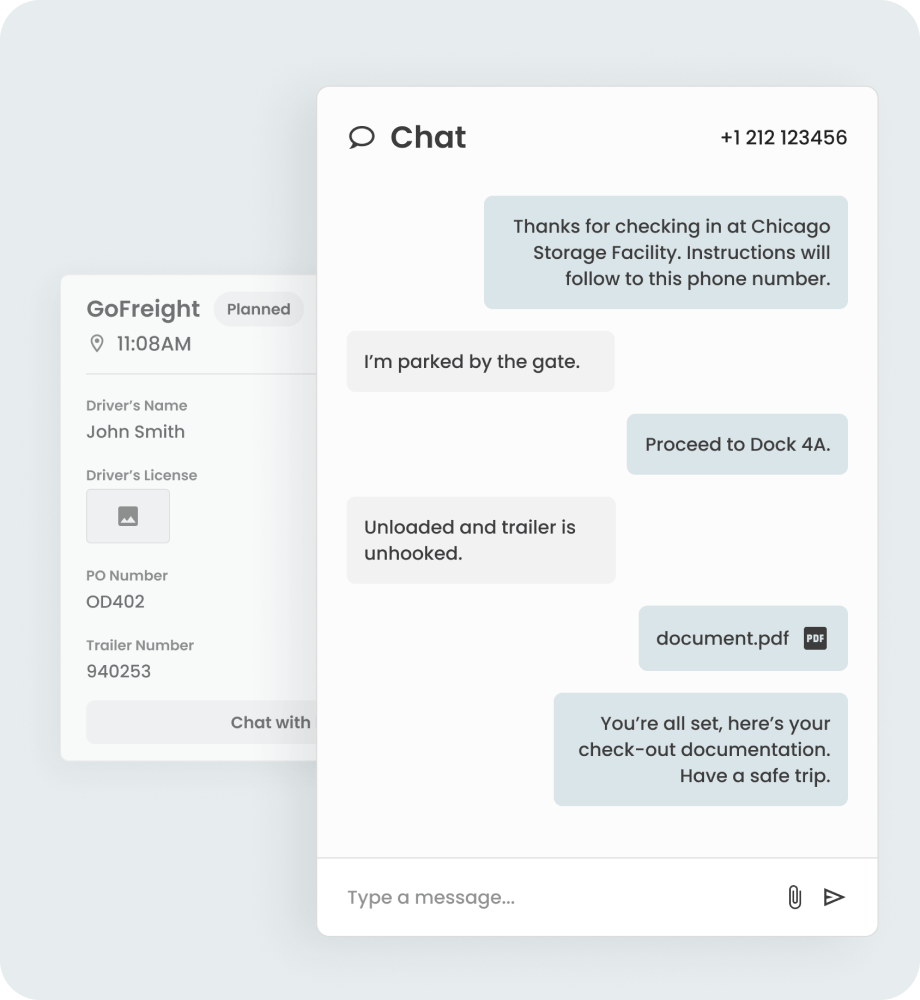The height and width of the screenshot is (1000, 920).
Task: Click the send message arrow icon
Action: pos(834,897)
